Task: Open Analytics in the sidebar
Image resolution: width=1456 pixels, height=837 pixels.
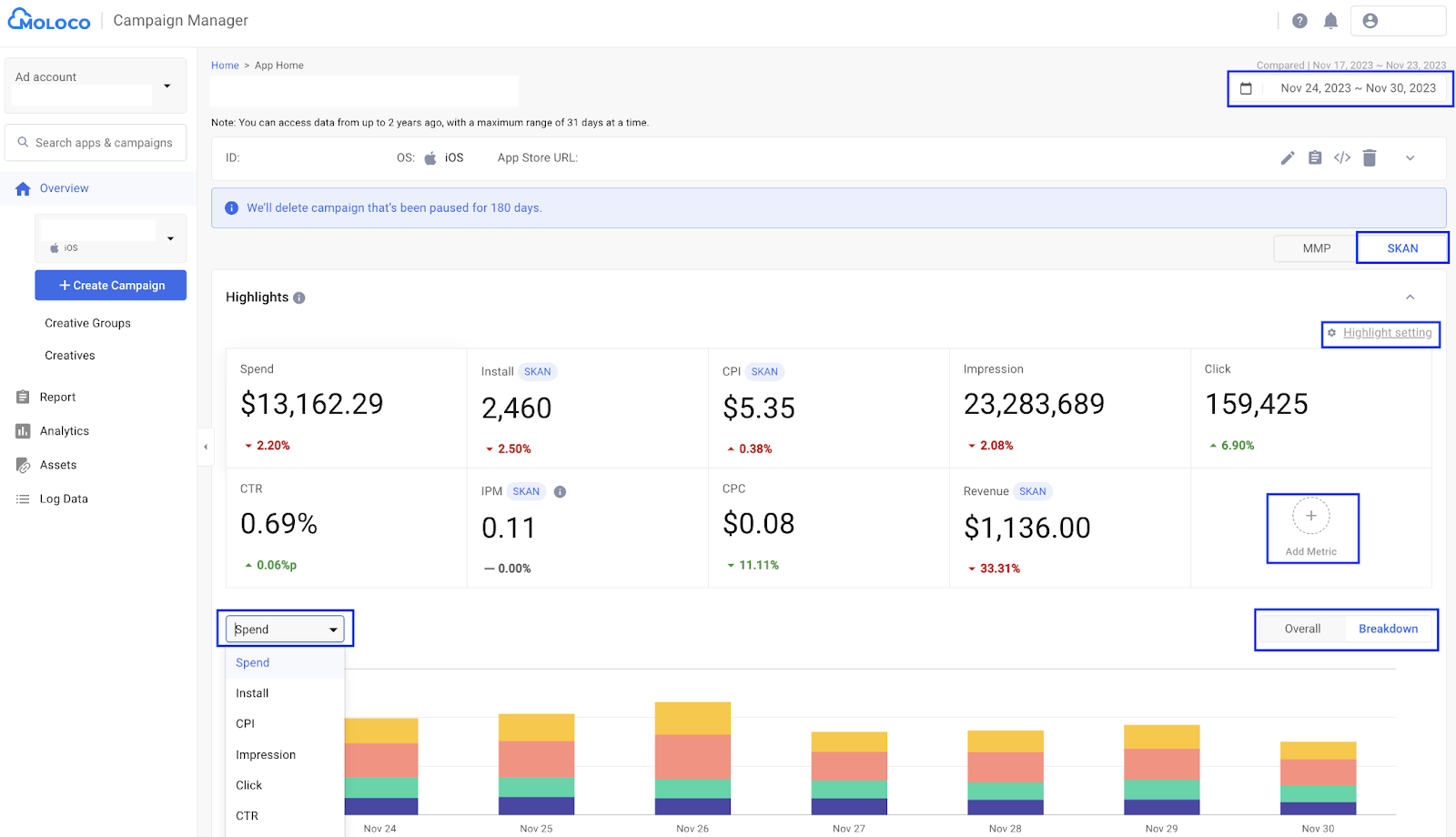Action: pyautogui.click(x=65, y=431)
